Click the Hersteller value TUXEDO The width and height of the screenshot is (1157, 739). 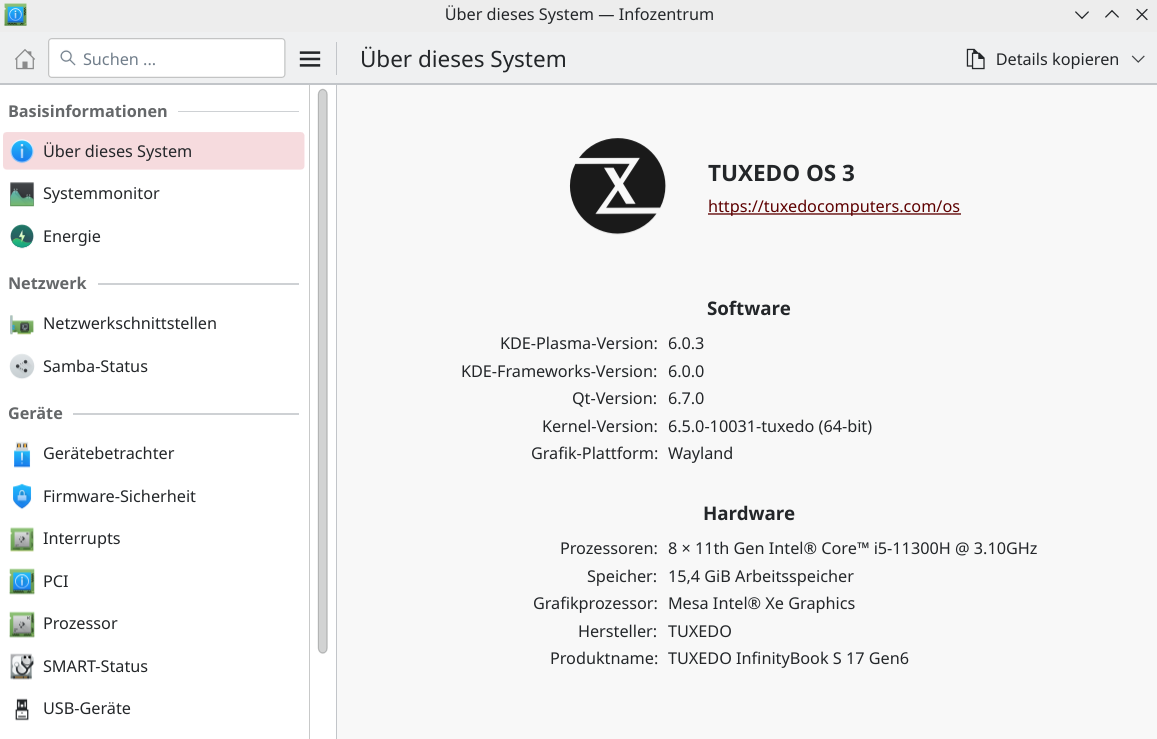700,632
